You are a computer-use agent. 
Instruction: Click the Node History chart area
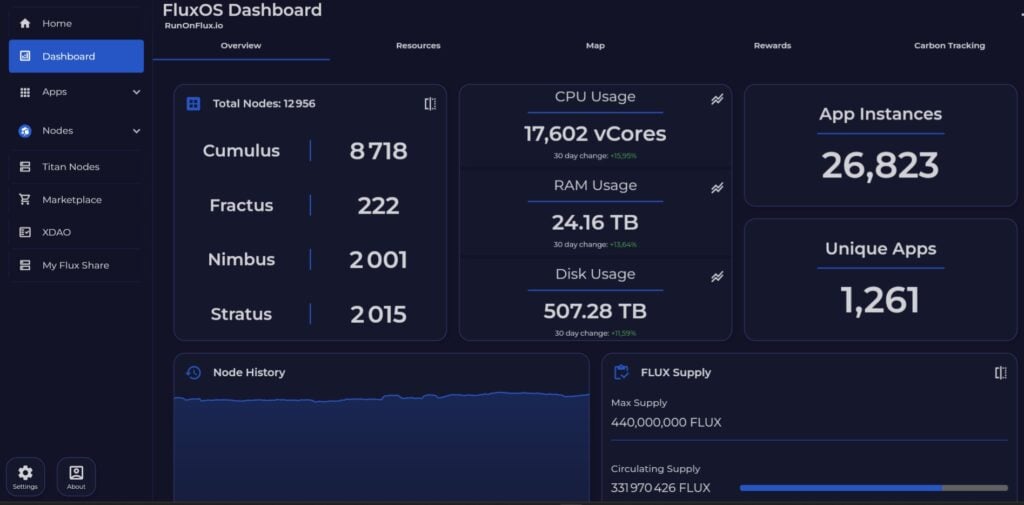pos(381,448)
